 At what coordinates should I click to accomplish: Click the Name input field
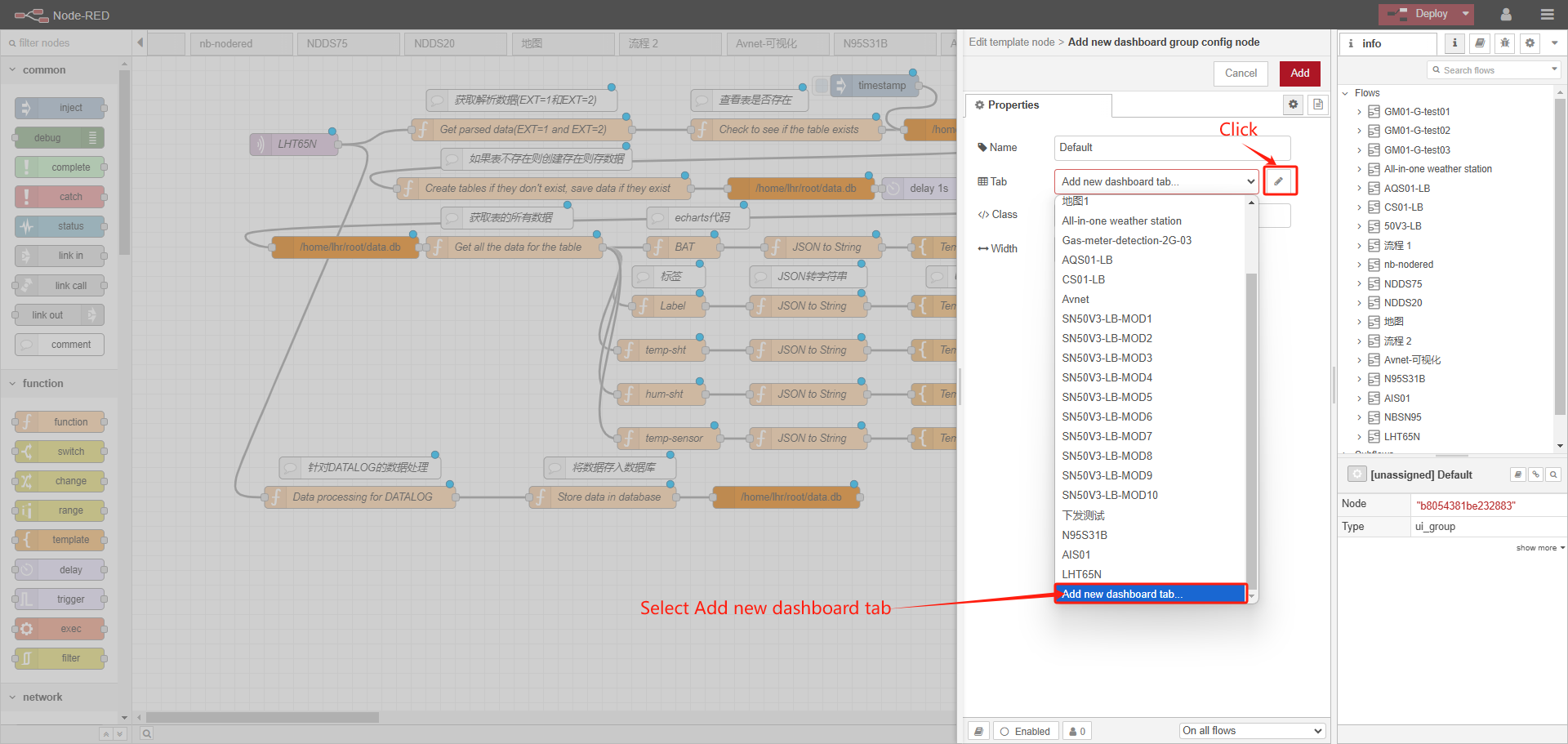(x=1172, y=148)
